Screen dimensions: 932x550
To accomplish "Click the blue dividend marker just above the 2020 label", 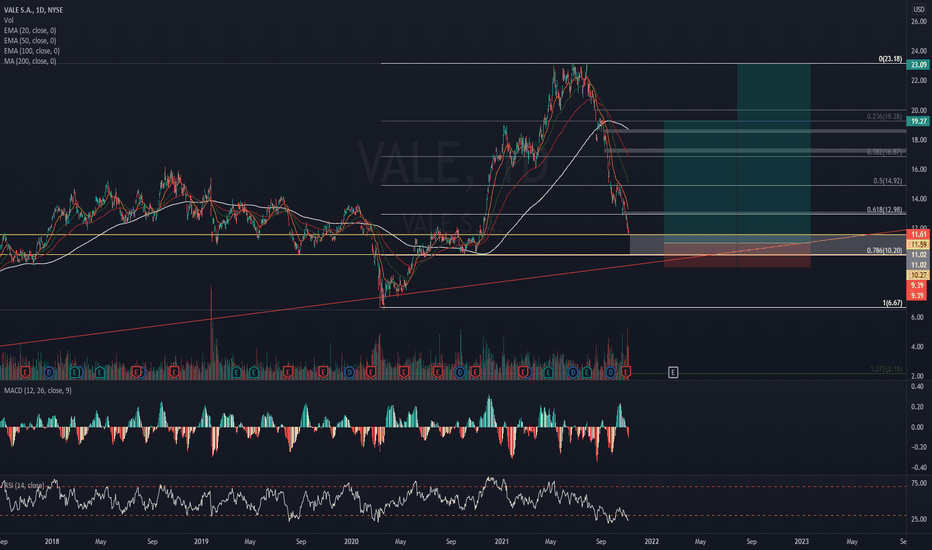I will point(349,372).
